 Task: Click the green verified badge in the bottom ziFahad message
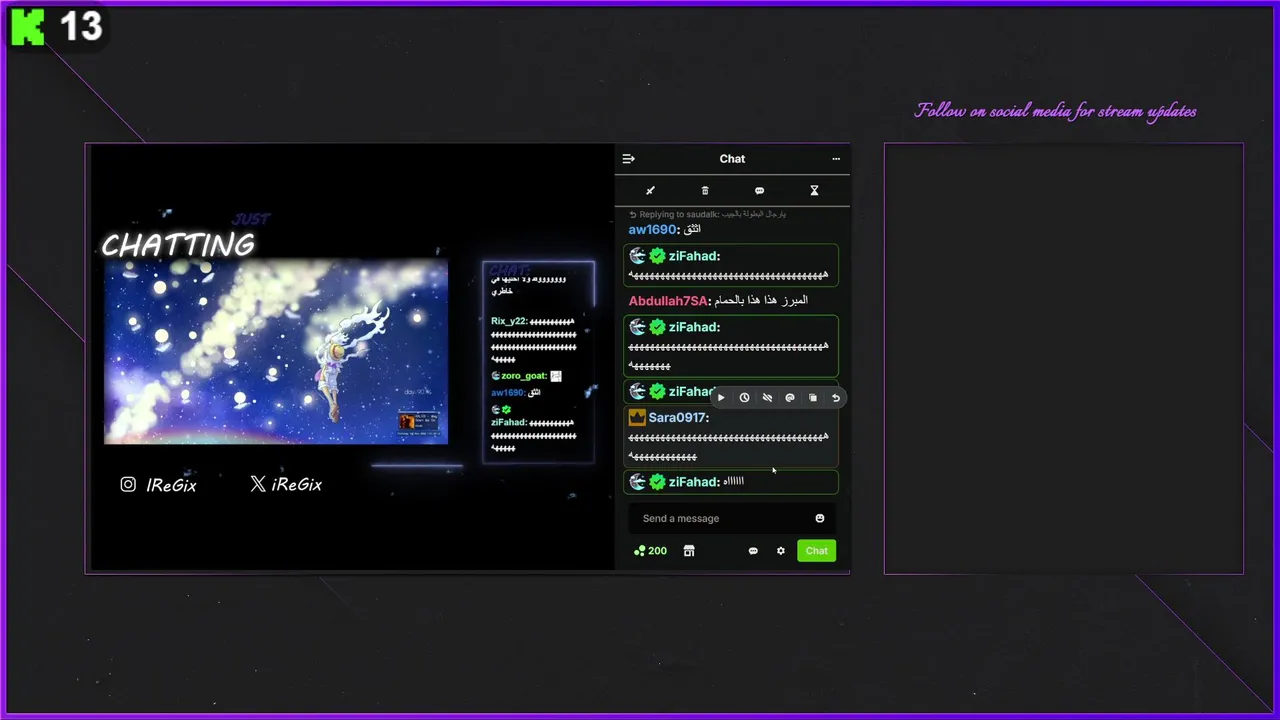(657, 482)
